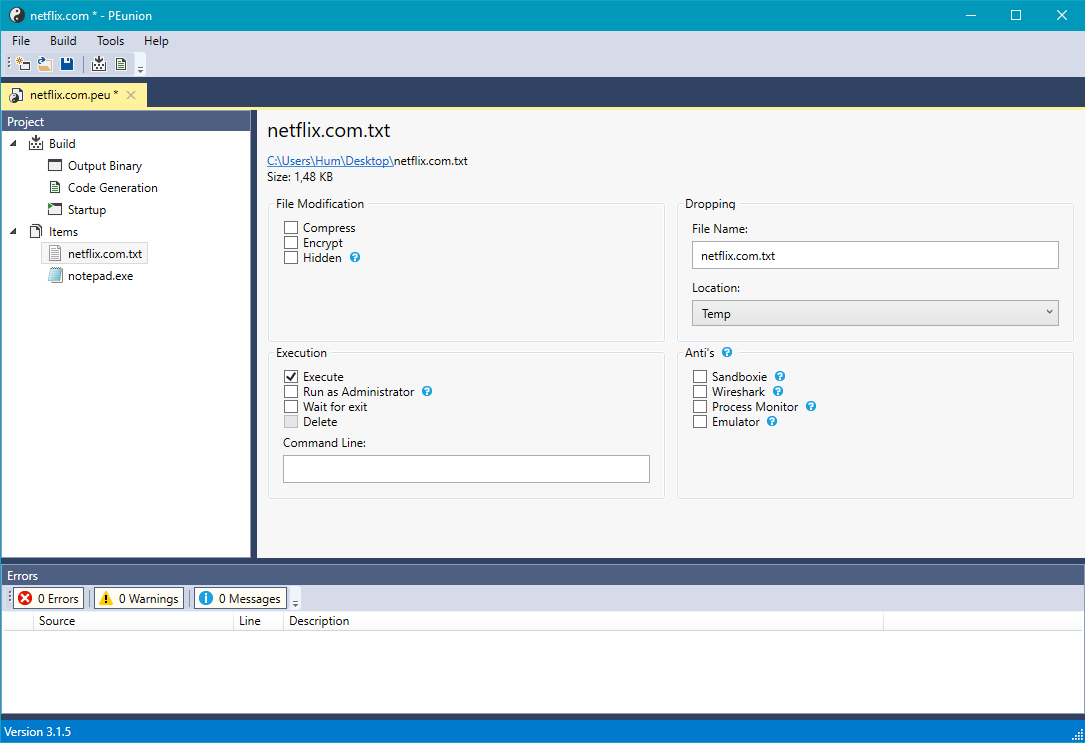
Task: Click the PEunion yin-yang title bar icon
Action: click(17, 15)
